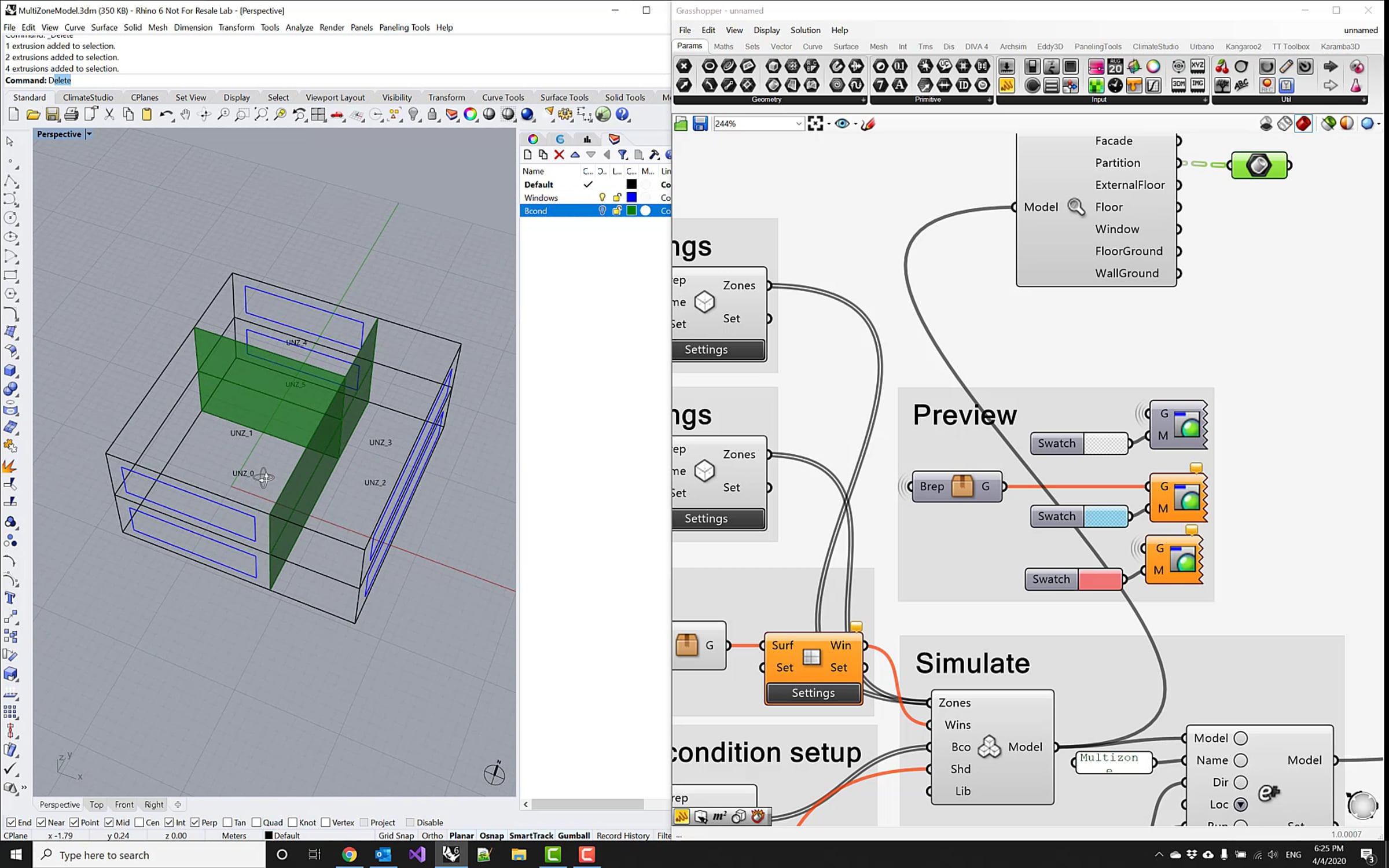Switch to the Top viewport tab
Screen dimensions: 1389x868
pos(96,804)
